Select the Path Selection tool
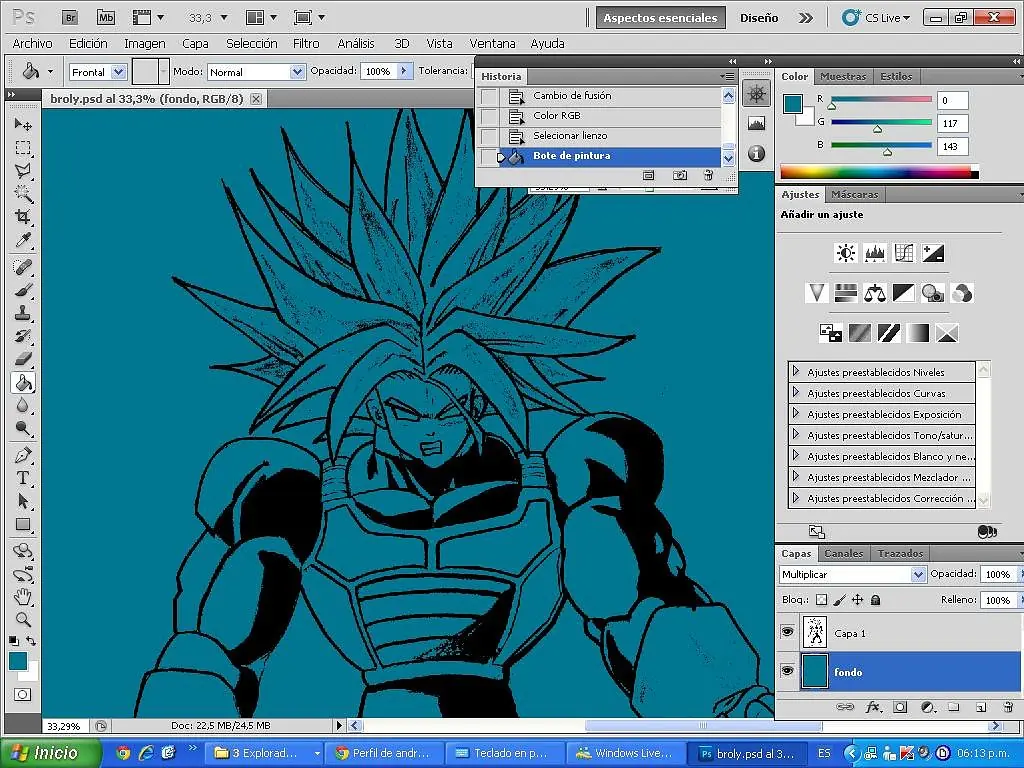The image size is (1024, 768). coord(23,501)
